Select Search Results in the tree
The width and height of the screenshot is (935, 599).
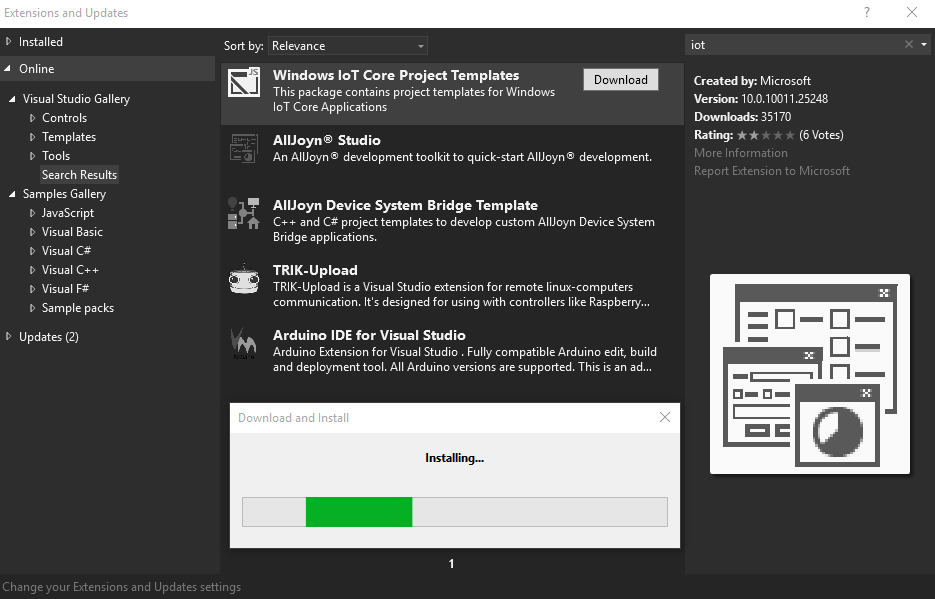point(79,175)
